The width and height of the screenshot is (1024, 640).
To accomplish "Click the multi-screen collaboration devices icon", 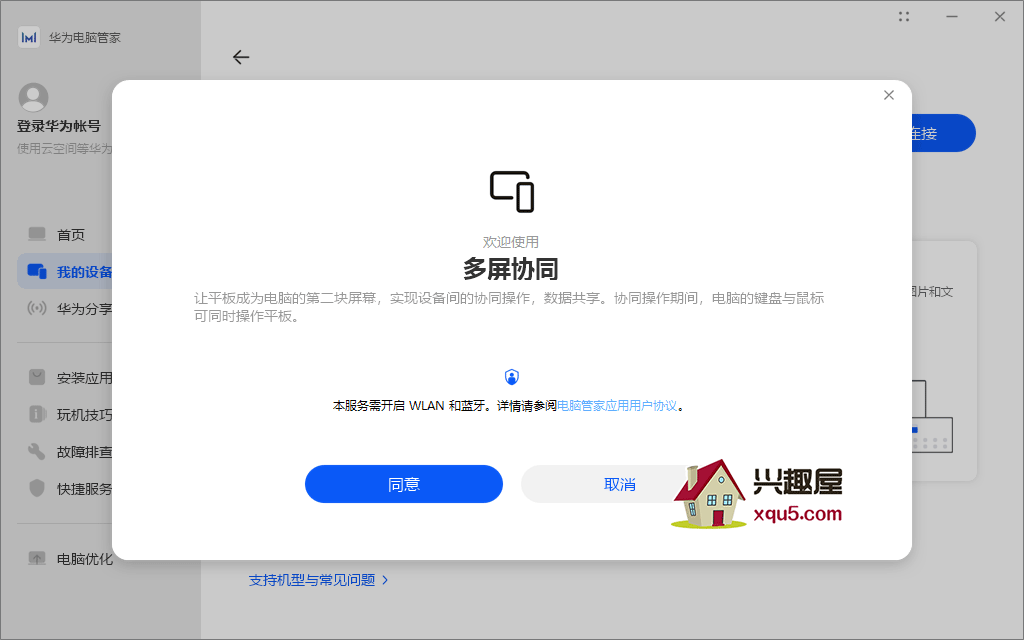I will pos(512,191).
